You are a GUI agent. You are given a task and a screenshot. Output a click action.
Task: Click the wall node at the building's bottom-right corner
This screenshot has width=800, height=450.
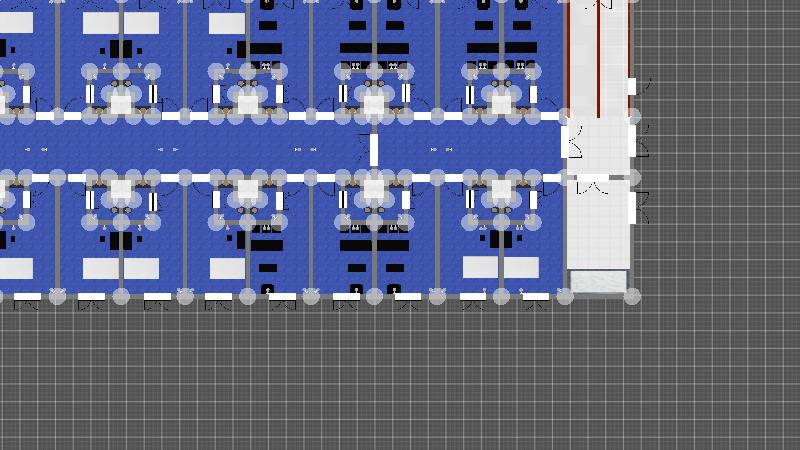point(632,296)
